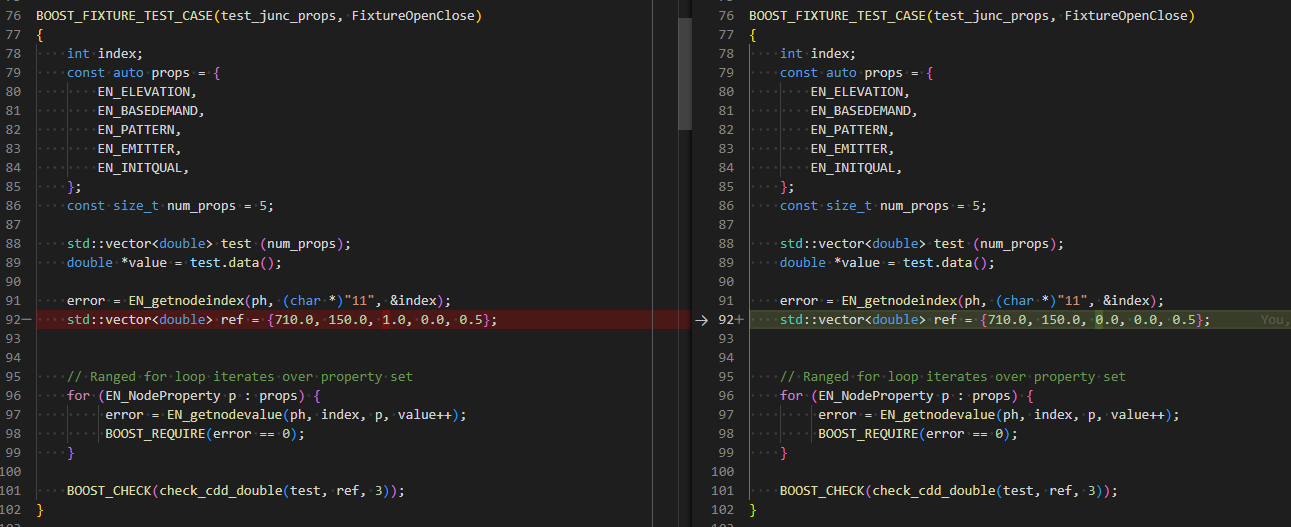Click 'test_junc_props' in the modified pane
The width and height of the screenshot is (1291, 527).
(x=993, y=16)
